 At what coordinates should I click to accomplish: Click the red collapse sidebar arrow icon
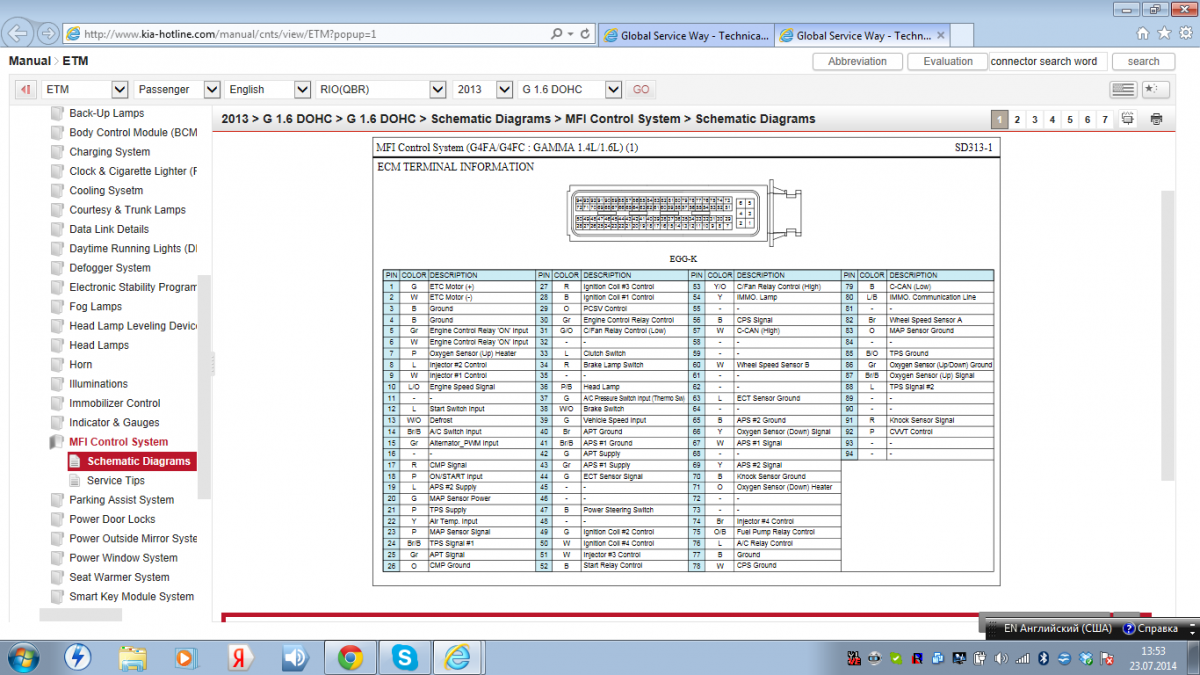point(26,89)
